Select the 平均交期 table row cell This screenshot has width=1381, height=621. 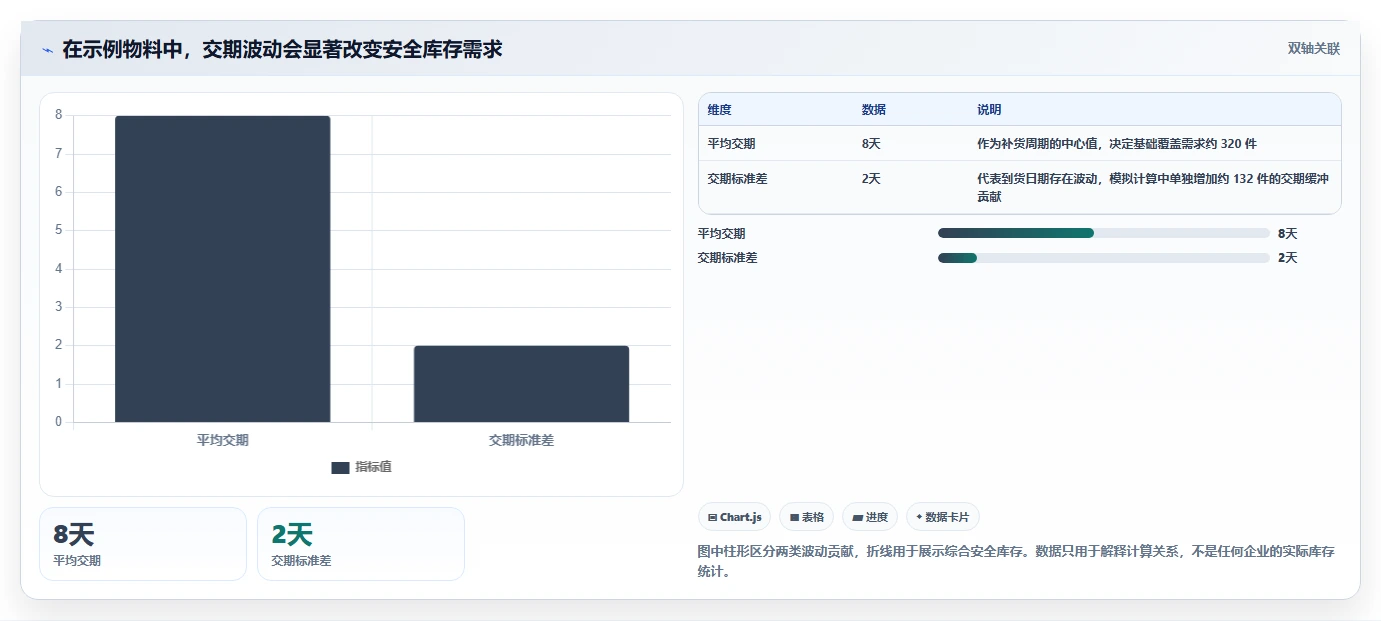pyautogui.click(x=731, y=144)
